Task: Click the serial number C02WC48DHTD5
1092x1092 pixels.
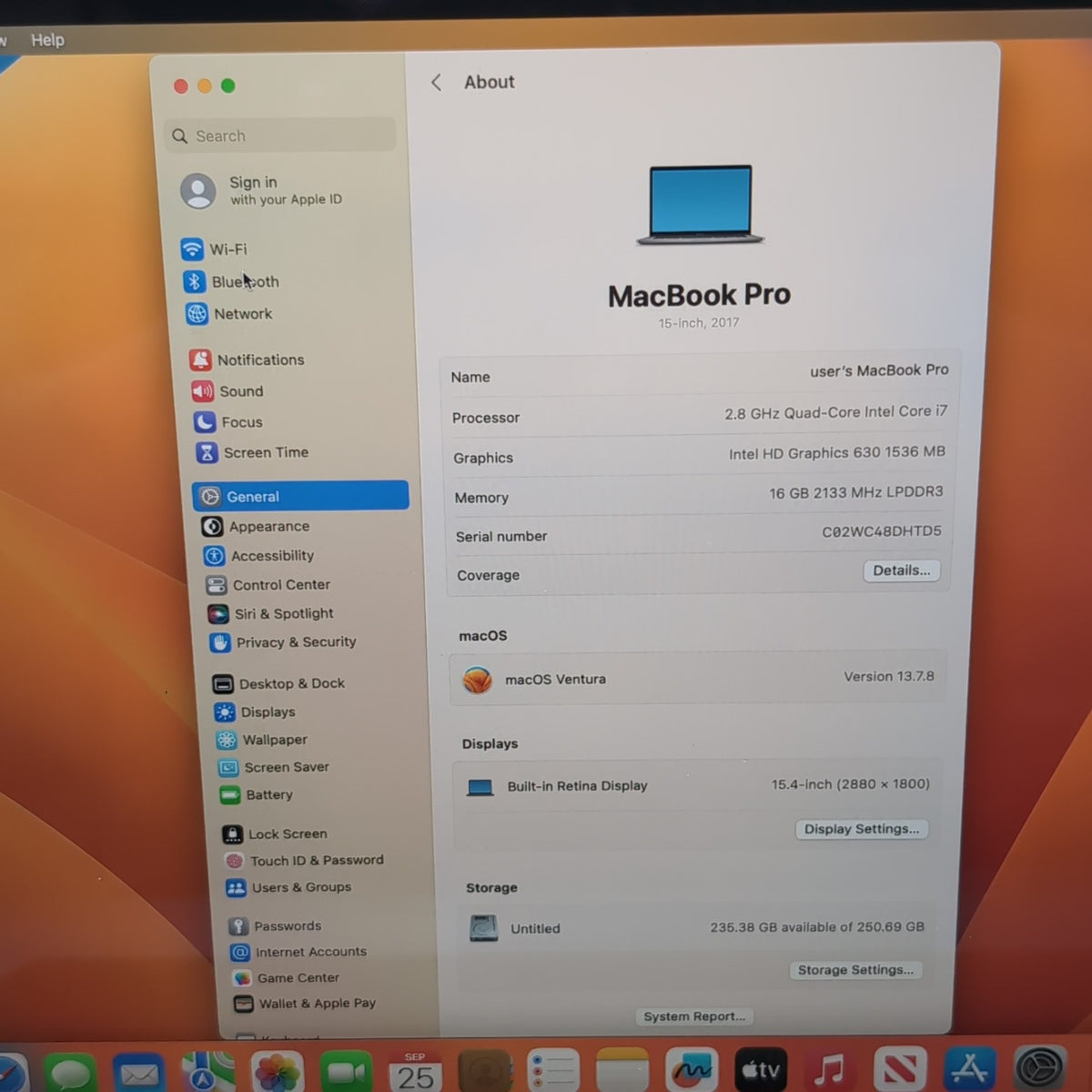Action: click(881, 531)
